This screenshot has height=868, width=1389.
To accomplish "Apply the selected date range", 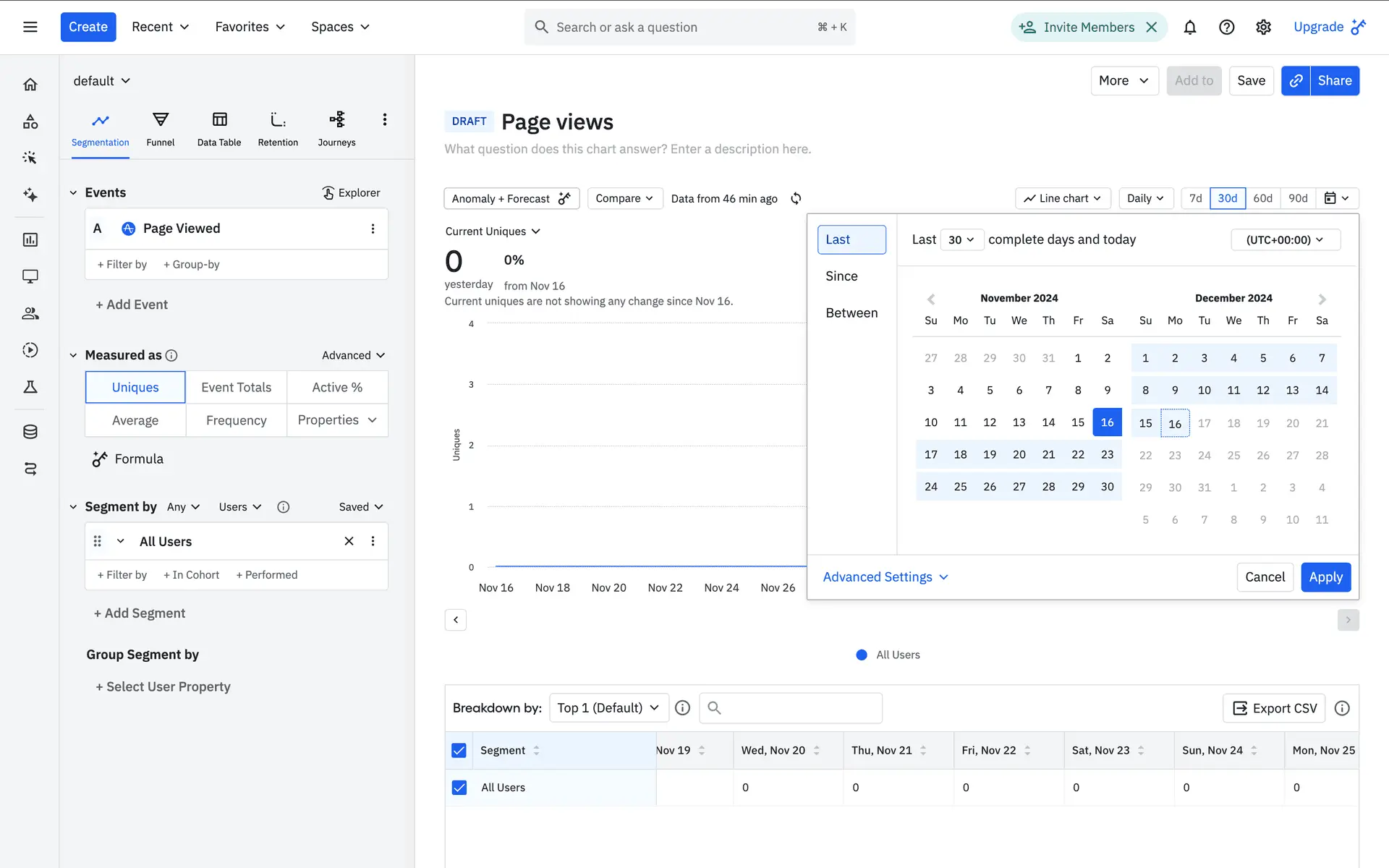I will pos(1325,576).
